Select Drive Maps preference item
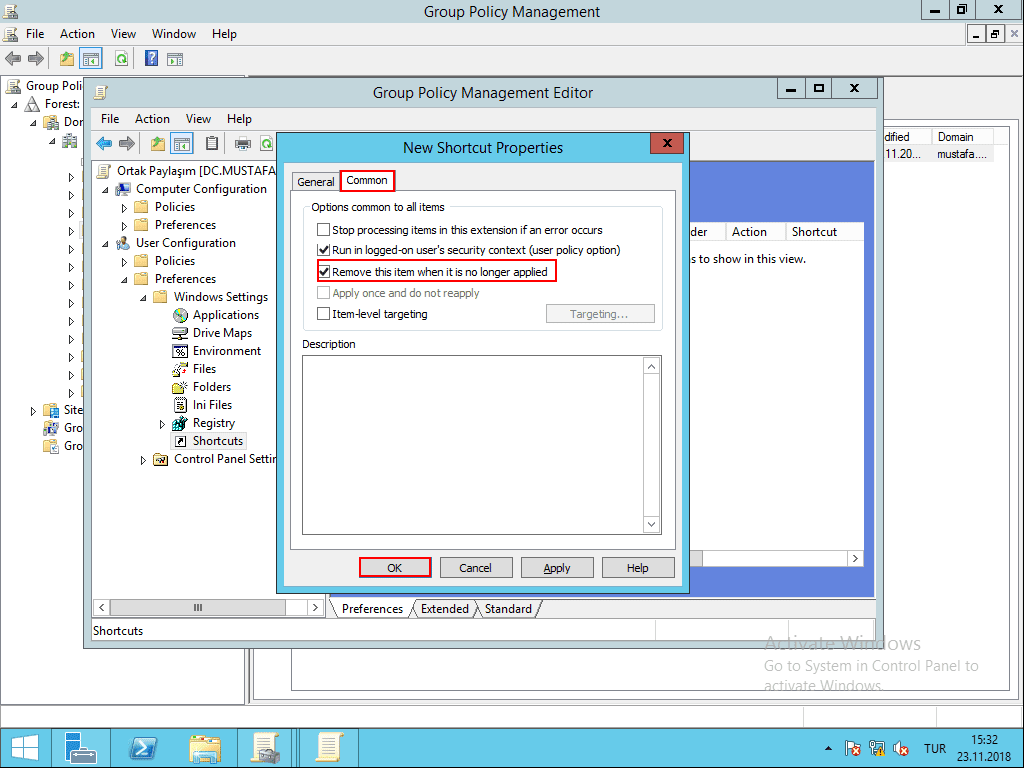The width and height of the screenshot is (1024, 768). point(222,333)
